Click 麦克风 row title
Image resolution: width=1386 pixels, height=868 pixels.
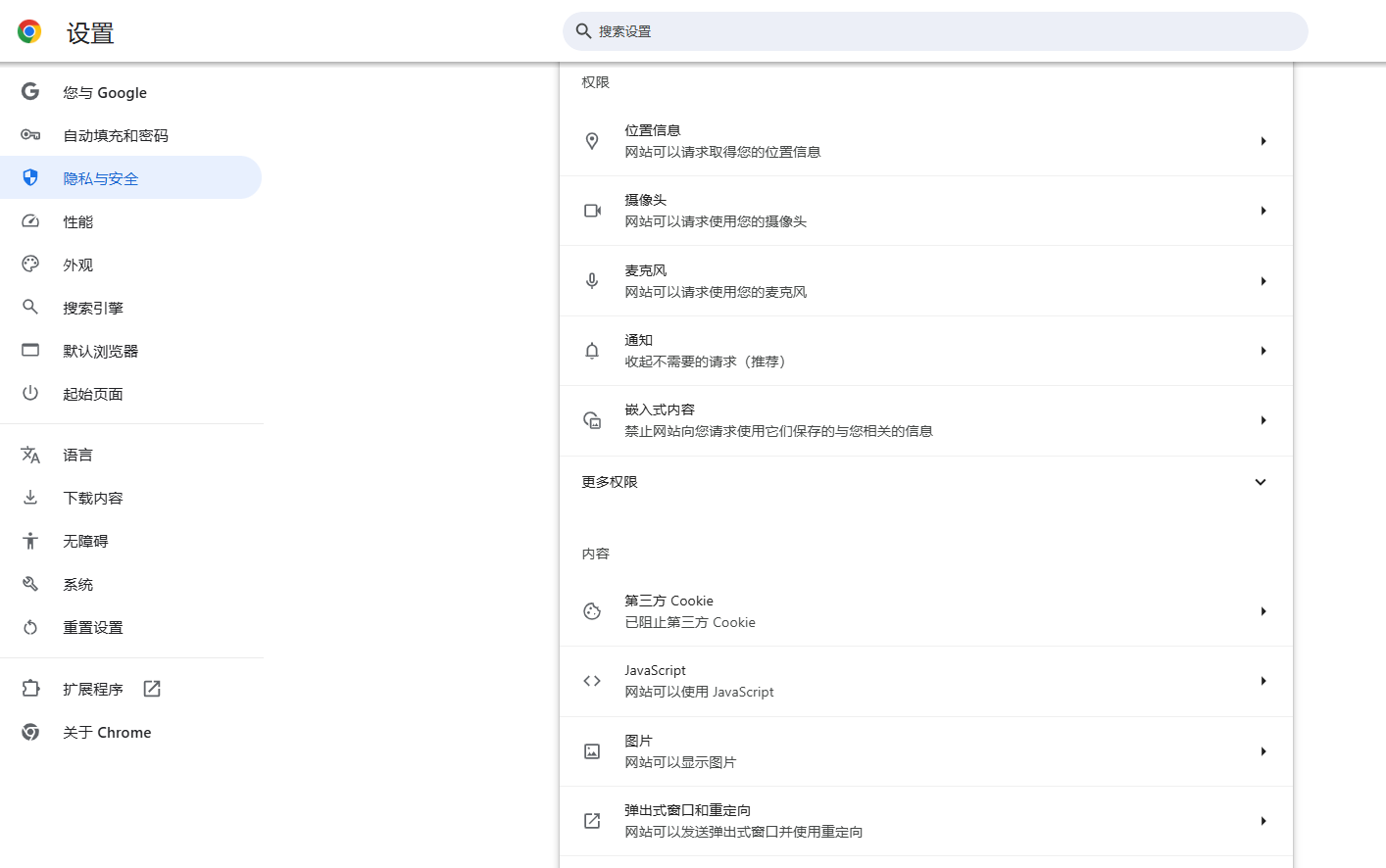(x=646, y=270)
